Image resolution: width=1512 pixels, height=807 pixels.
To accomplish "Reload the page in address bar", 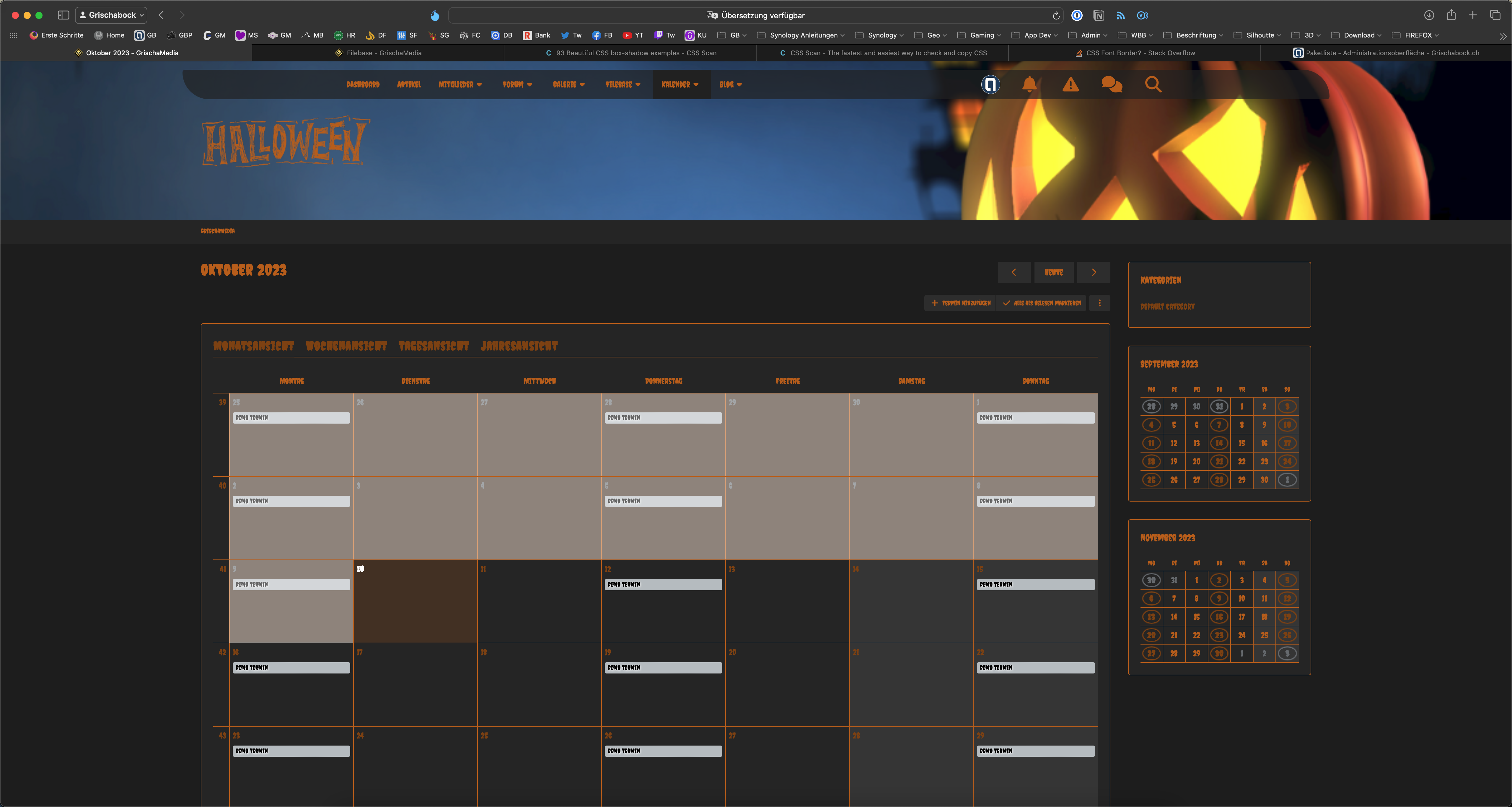I will 1056,15.
